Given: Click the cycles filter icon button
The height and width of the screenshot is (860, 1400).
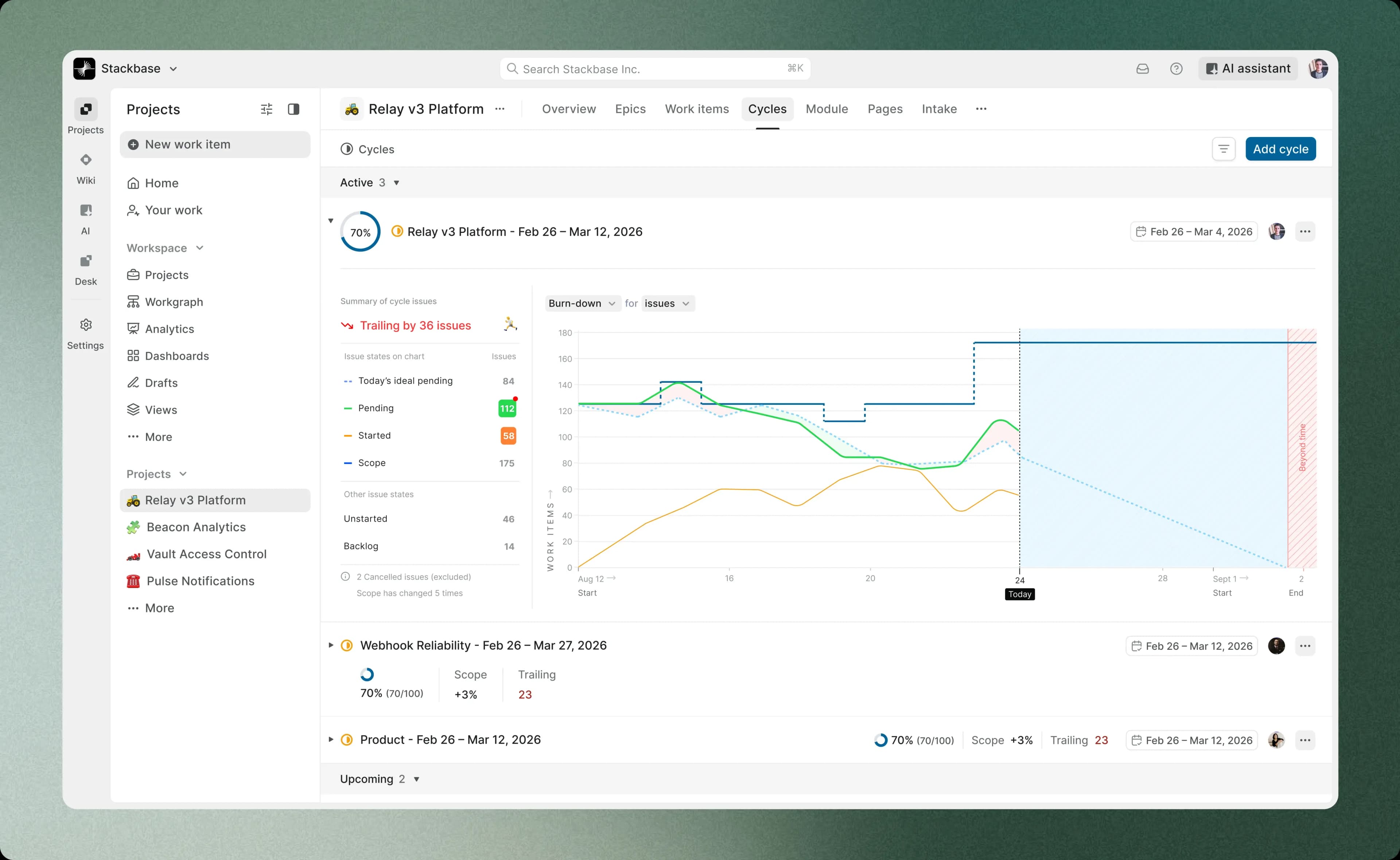Looking at the screenshot, I should 1223,149.
